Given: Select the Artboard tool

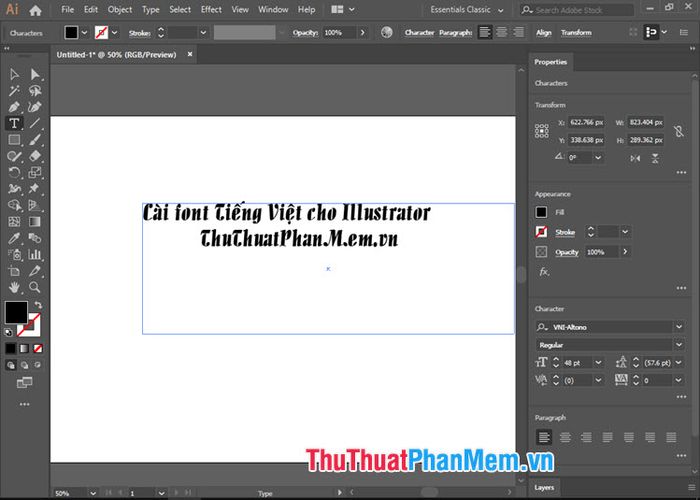Looking at the screenshot, I should [14, 271].
